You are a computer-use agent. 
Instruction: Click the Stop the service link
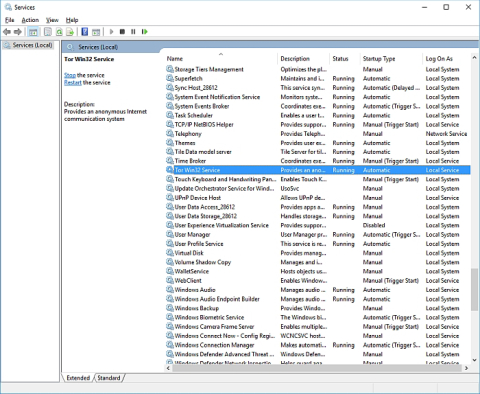click(70, 75)
